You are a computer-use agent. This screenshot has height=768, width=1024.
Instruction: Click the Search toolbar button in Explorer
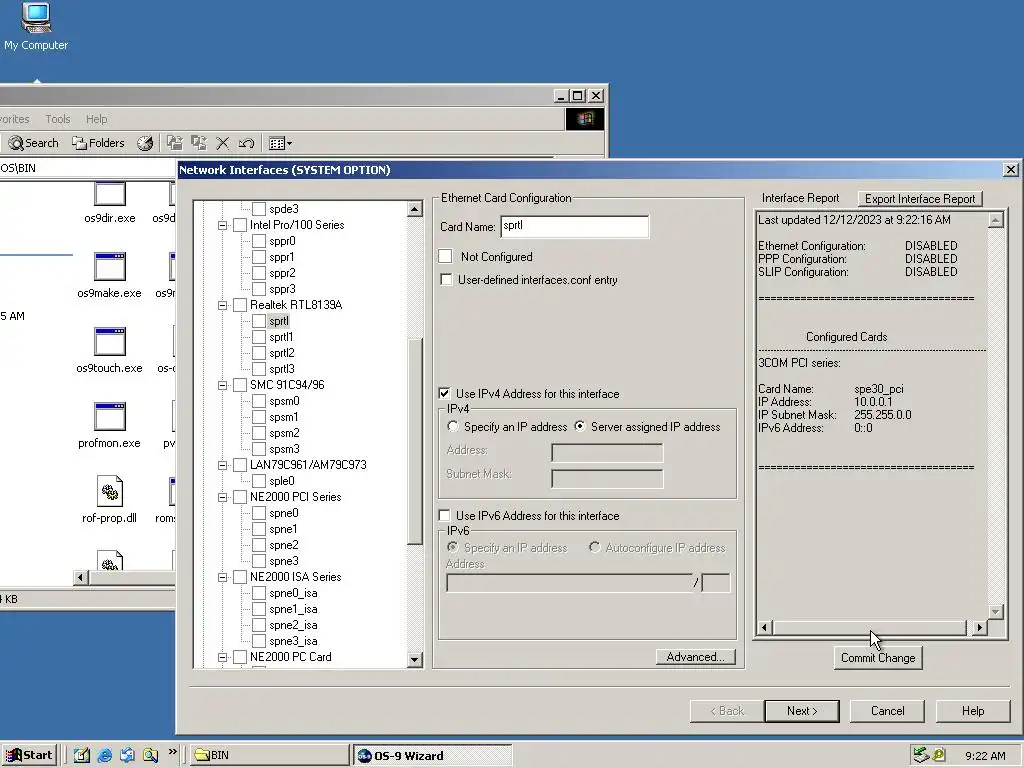tap(33, 143)
